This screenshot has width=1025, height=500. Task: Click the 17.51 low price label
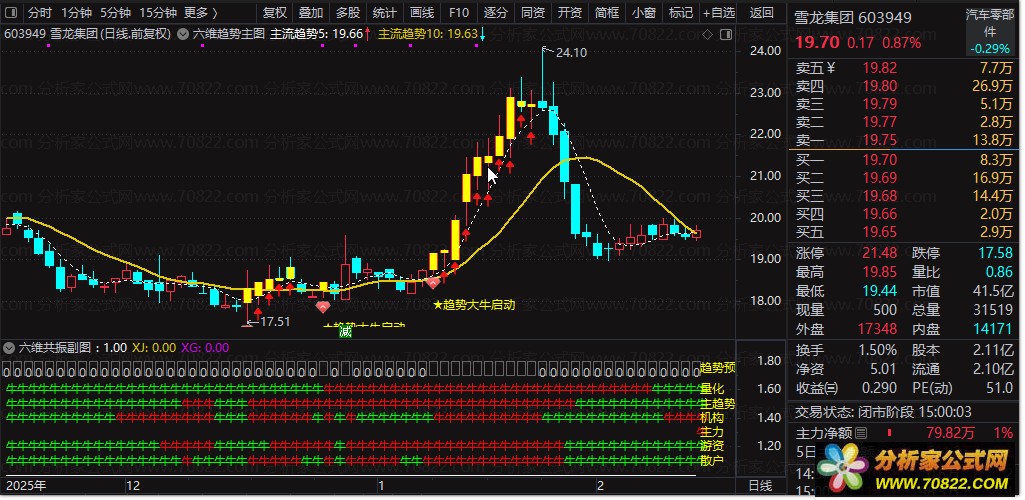point(275,321)
